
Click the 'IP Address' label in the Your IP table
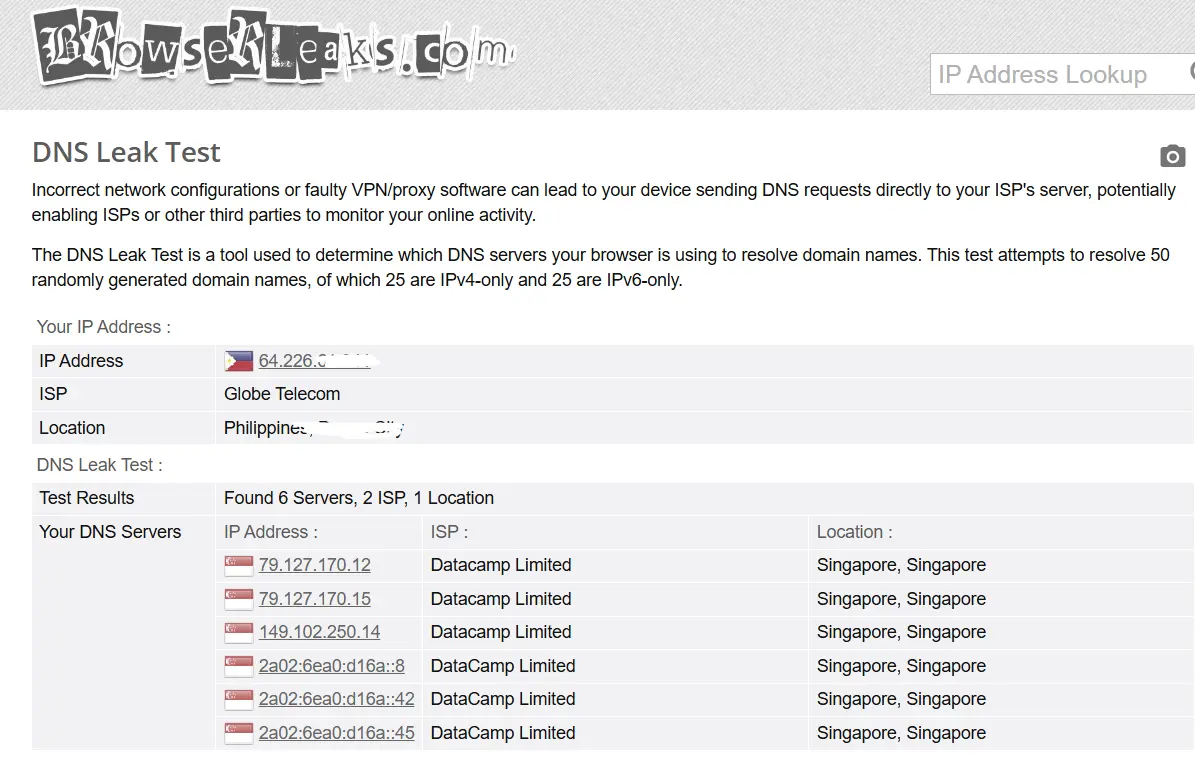click(81, 361)
